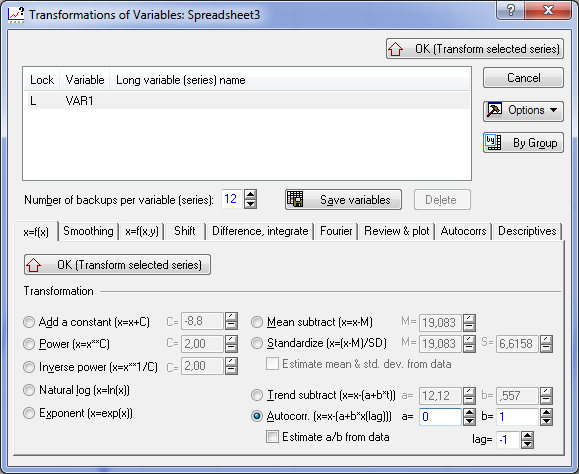Viewport: 579px width, 474px height.
Task: Click OK (Transform selected series) in x=f(x) tab
Action: 117,265
